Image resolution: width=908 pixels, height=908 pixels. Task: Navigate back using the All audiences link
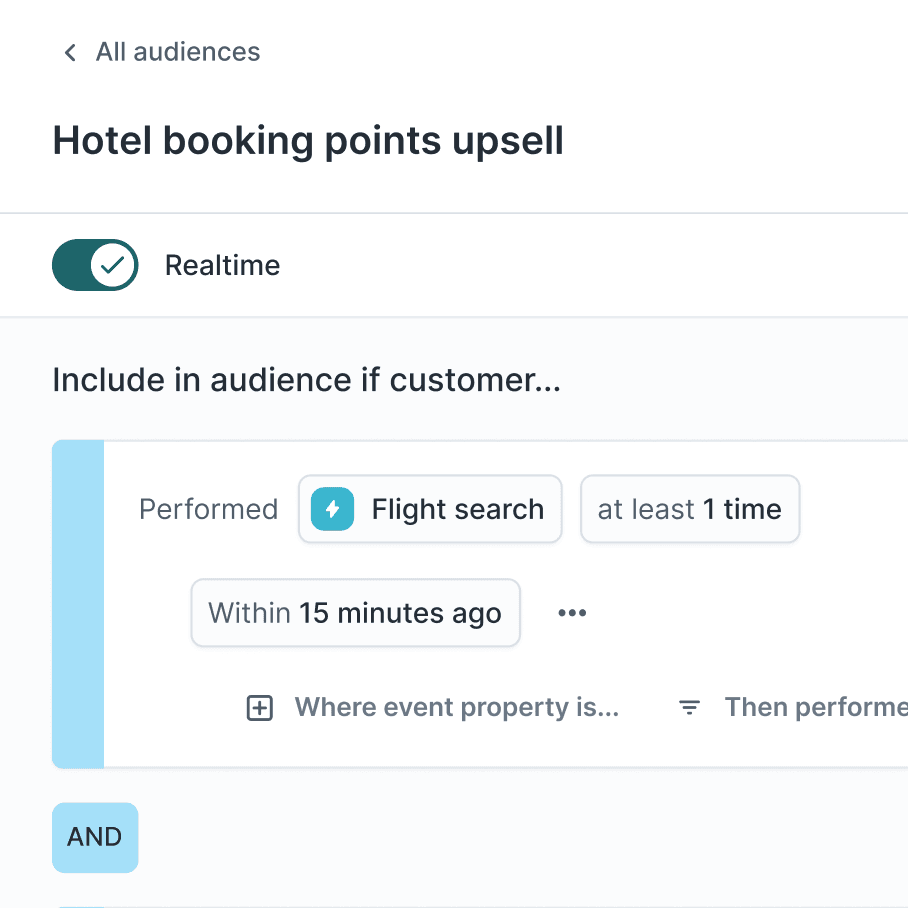[177, 52]
